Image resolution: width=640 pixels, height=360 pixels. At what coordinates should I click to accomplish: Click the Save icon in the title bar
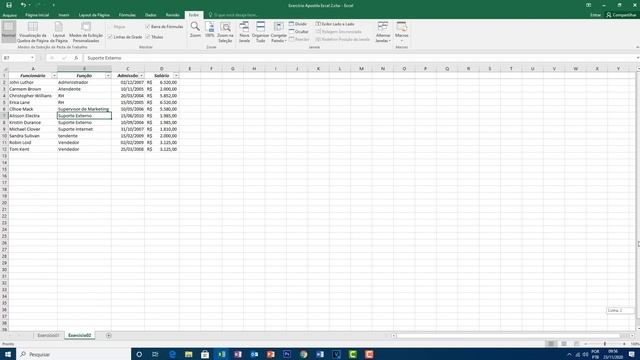click(9, 5)
